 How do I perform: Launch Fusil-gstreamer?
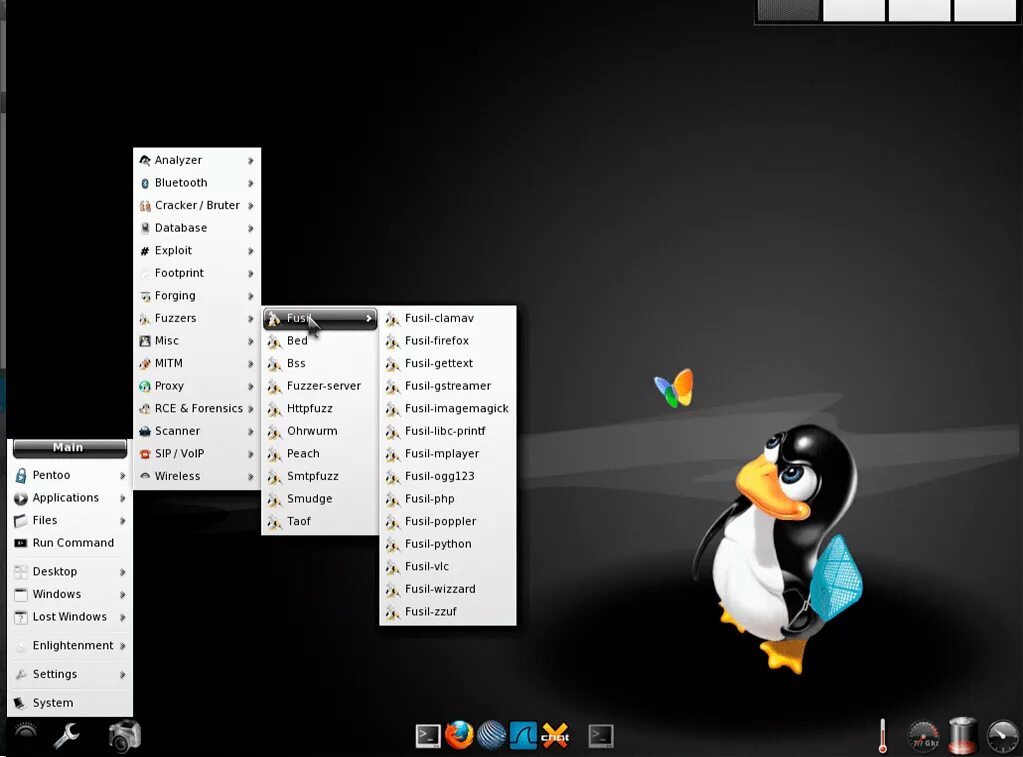click(x=448, y=386)
